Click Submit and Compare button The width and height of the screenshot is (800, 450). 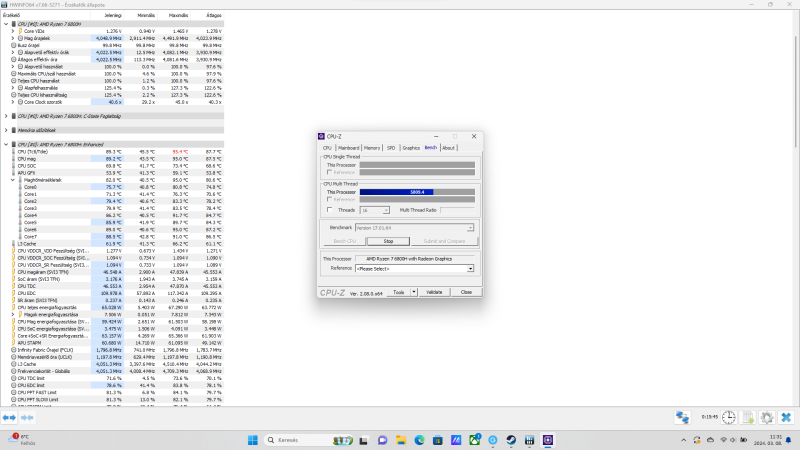[x=444, y=241]
